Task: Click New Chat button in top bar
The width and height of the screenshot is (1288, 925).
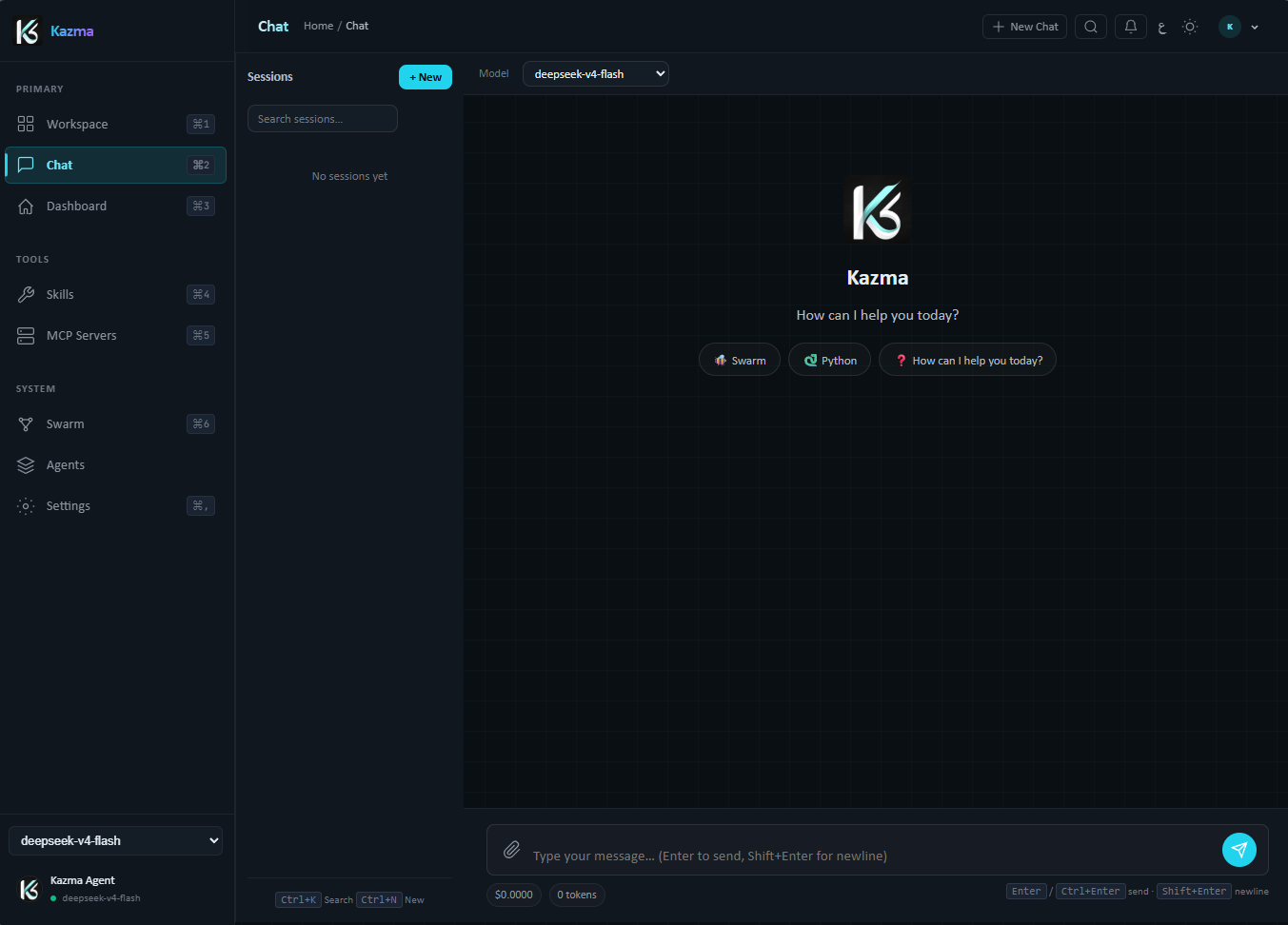Action: pyautogui.click(x=1024, y=27)
